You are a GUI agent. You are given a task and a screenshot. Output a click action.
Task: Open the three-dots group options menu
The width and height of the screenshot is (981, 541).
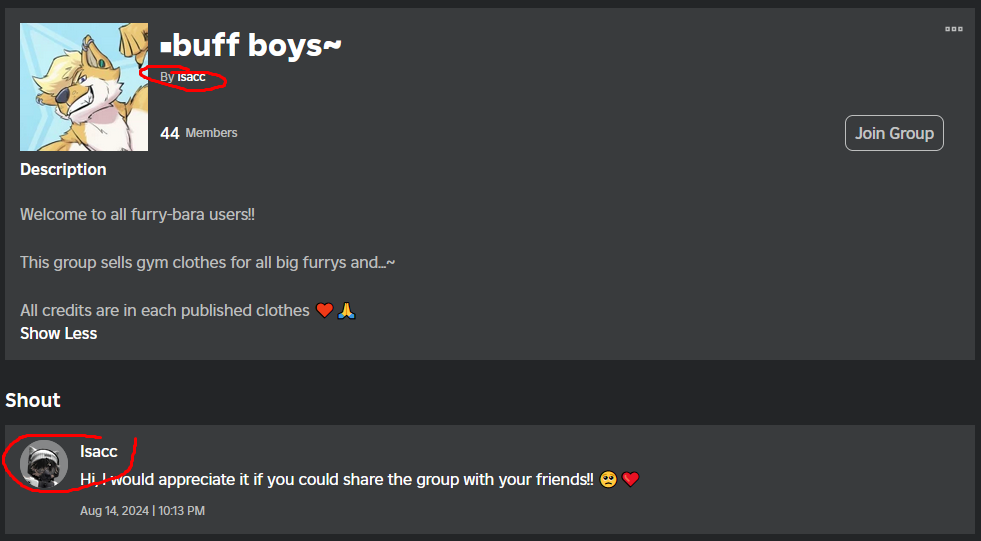click(953, 29)
